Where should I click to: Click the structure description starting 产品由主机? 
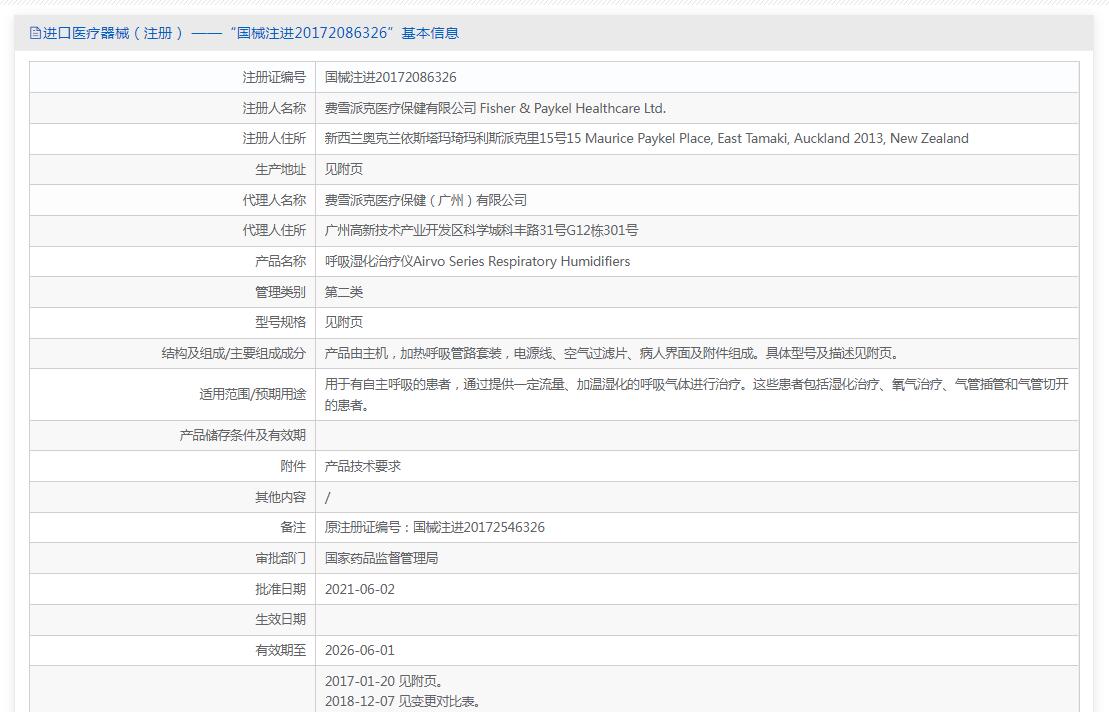611,353
